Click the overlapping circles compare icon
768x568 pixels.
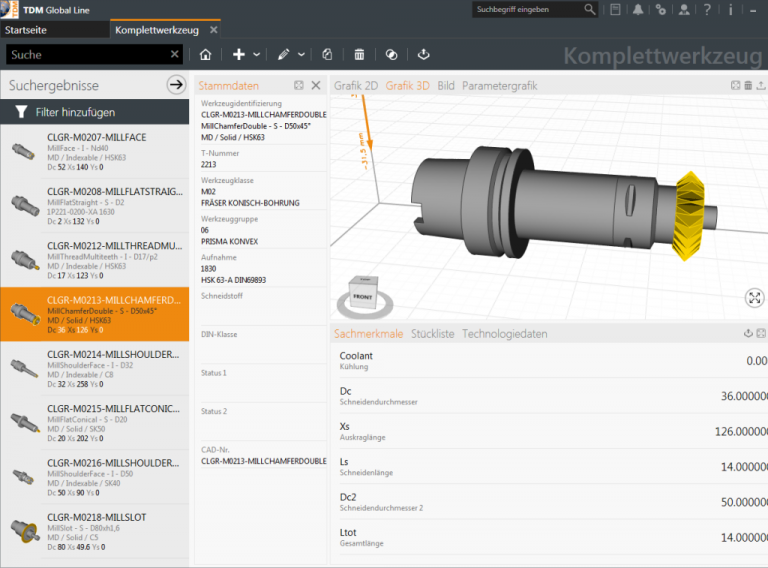pyautogui.click(x=391, y=55)
